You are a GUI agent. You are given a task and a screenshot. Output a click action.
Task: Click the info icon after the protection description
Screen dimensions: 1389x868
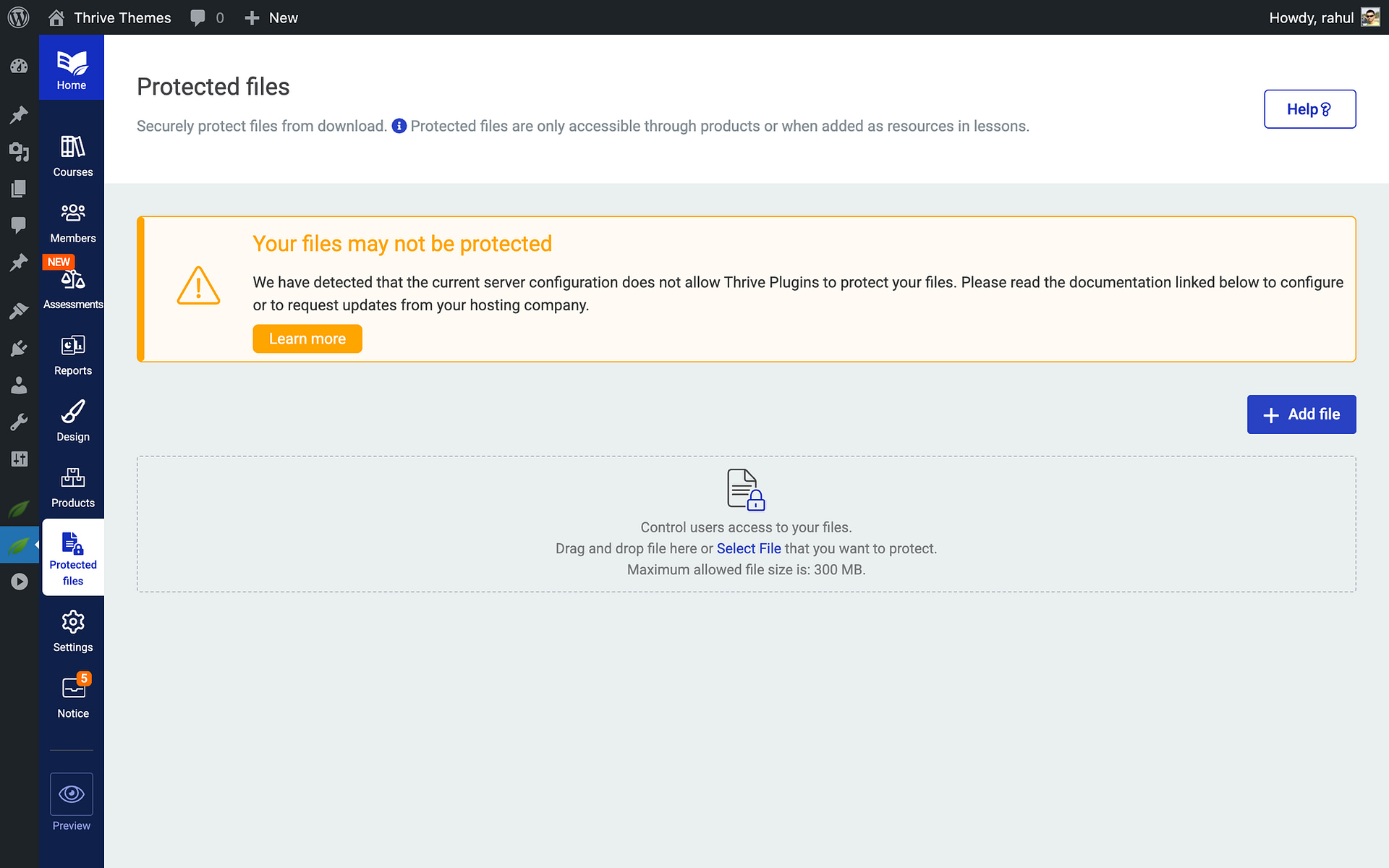(399, 126)
